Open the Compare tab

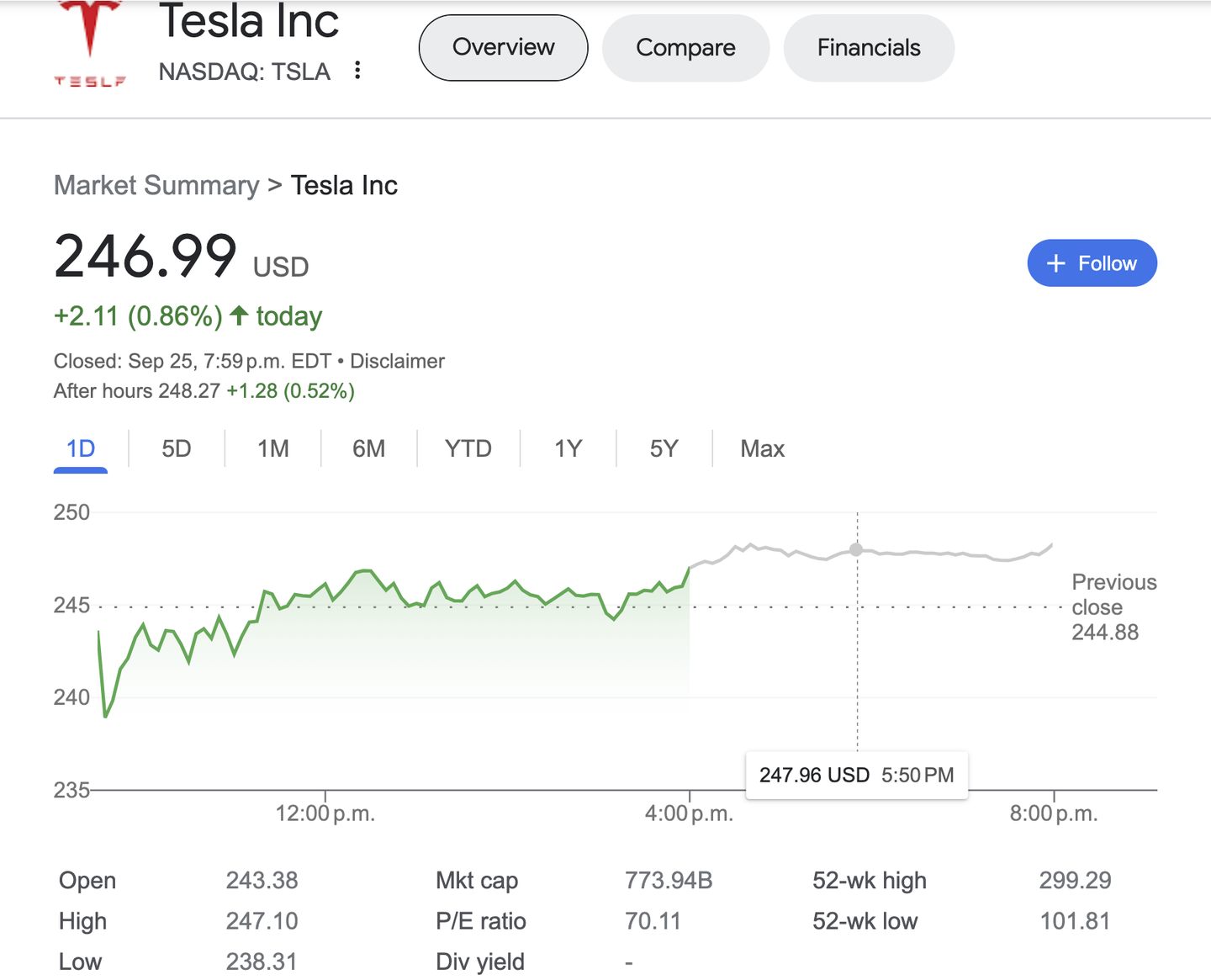coord(685,48)
